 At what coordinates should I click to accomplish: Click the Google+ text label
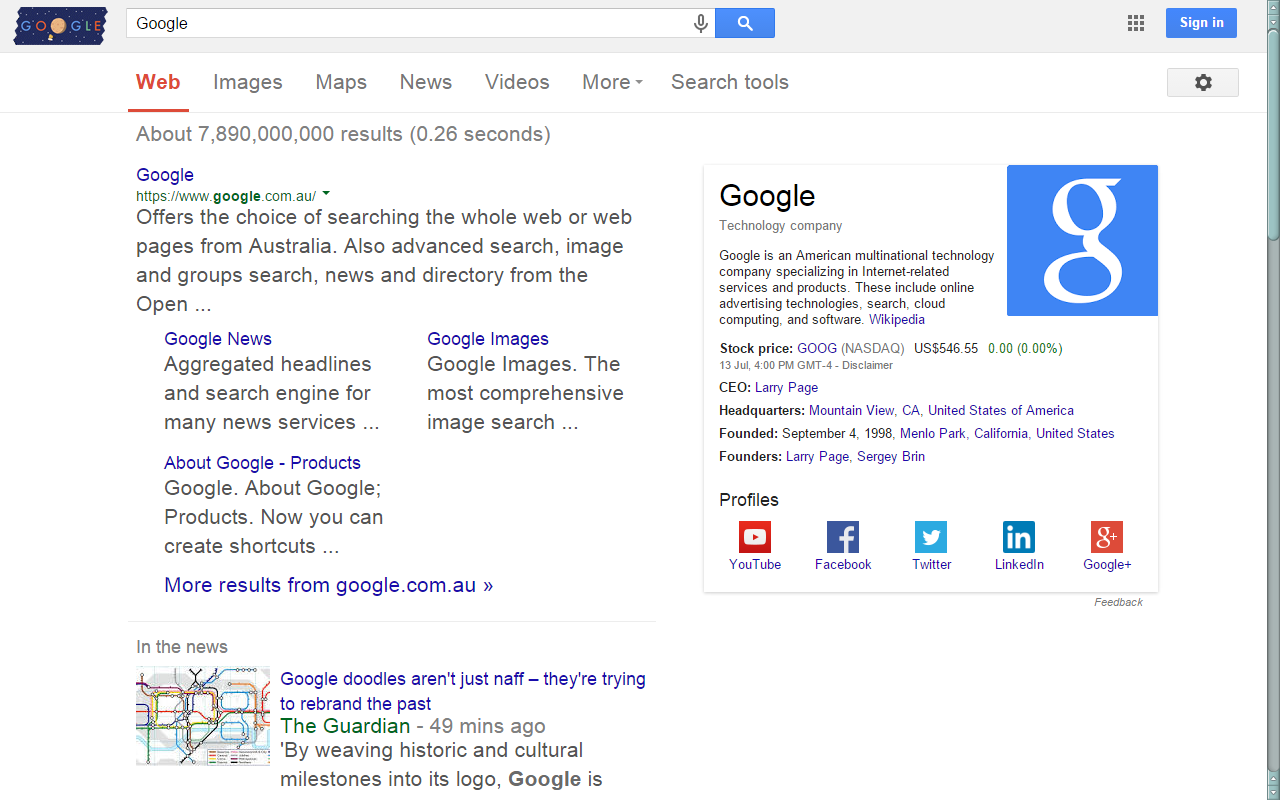(1107, 564)
